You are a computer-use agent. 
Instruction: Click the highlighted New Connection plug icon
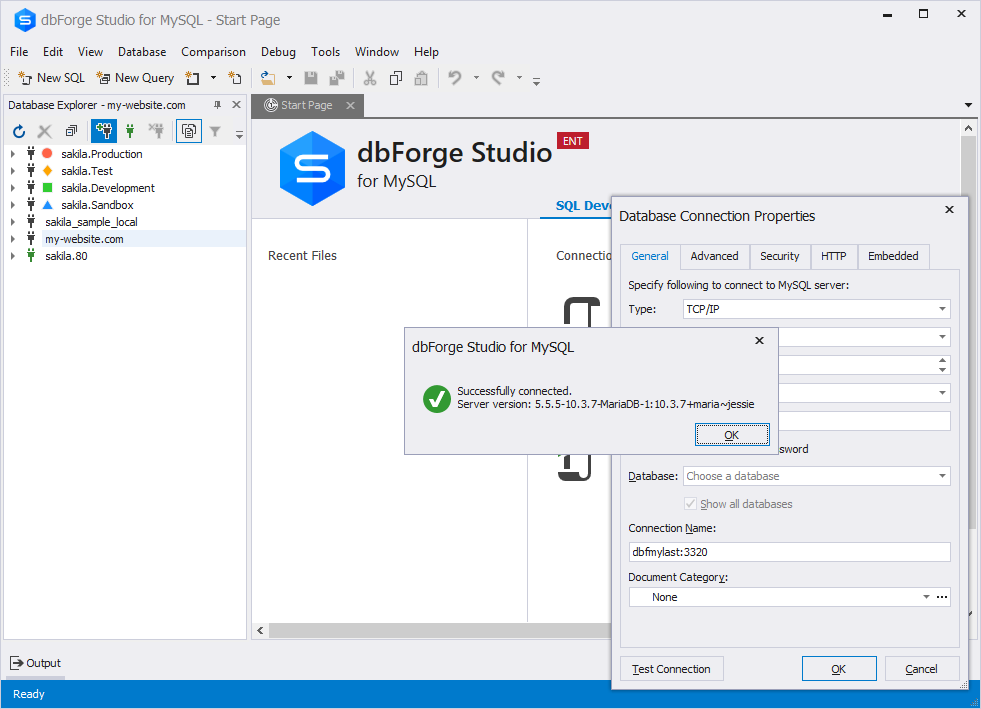pos(104,131)
